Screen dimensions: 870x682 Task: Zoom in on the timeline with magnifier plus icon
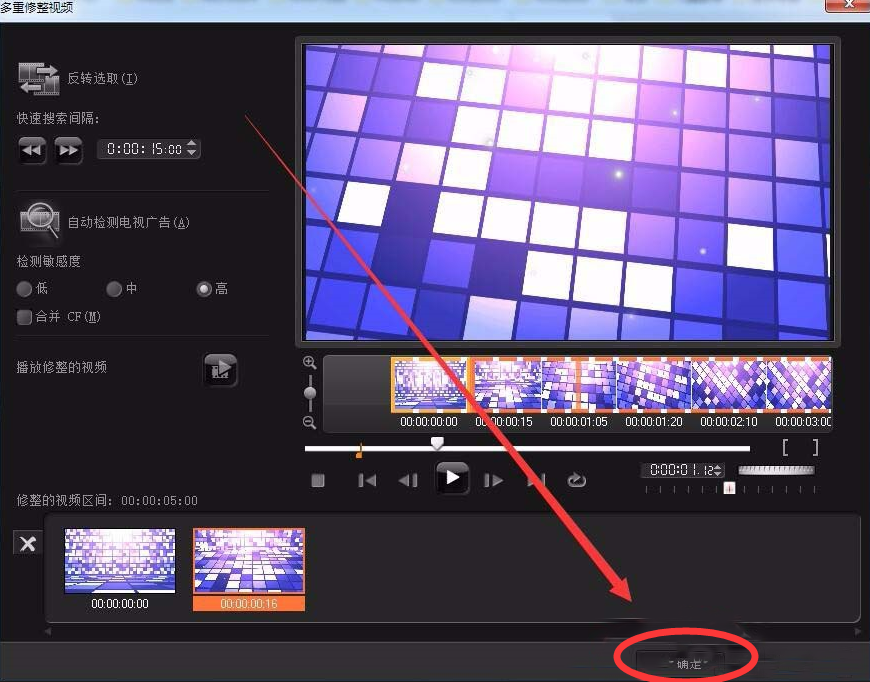[x=310, y=363]
